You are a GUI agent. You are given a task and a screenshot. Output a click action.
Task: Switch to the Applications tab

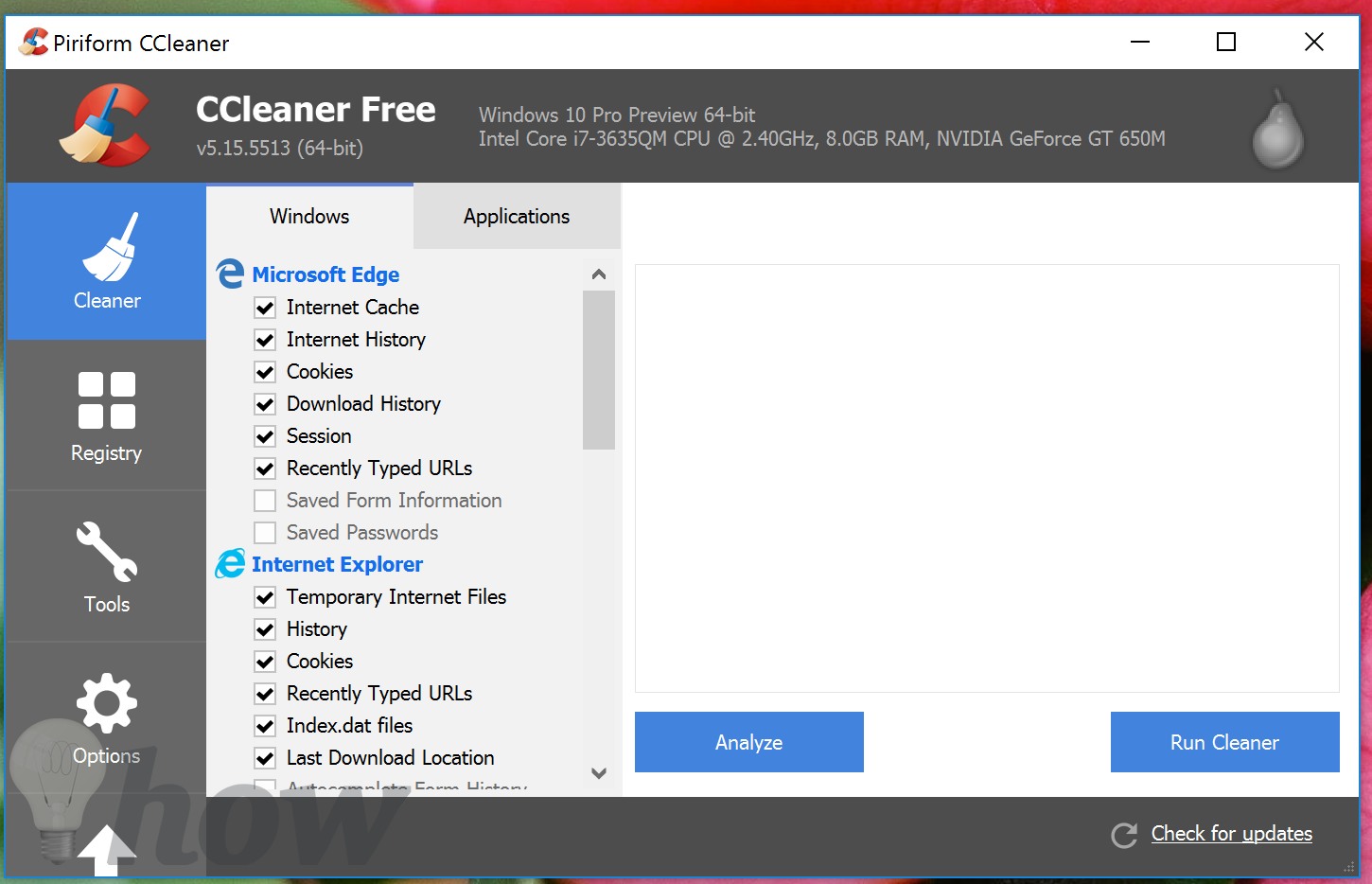(x=517, y=216)
